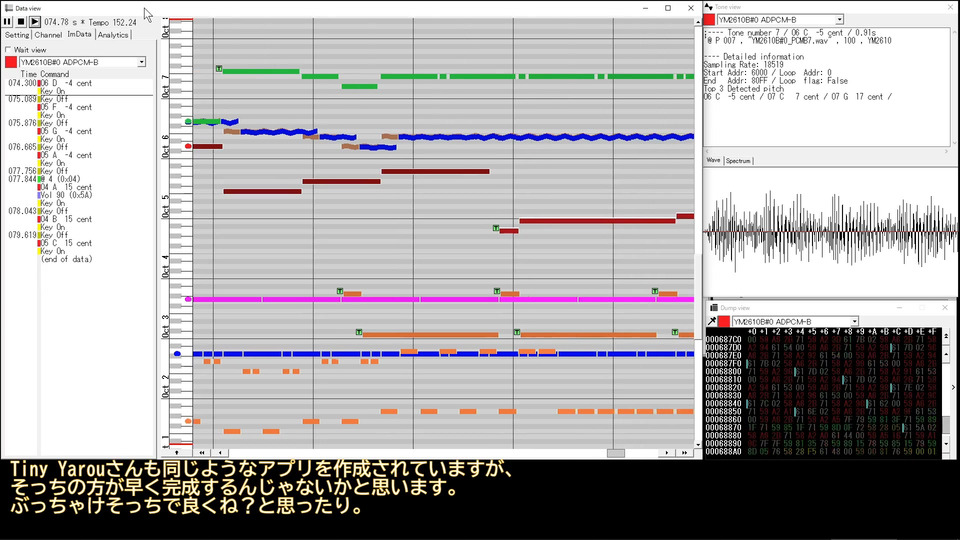
Task: Click the green T marker at Oct 7
Action: point(219,69)
